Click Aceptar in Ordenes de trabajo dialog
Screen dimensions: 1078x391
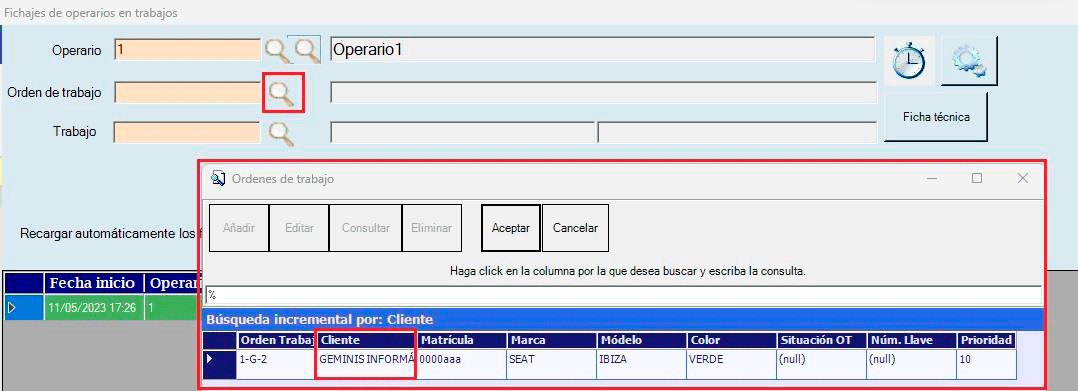coord(510,228)
